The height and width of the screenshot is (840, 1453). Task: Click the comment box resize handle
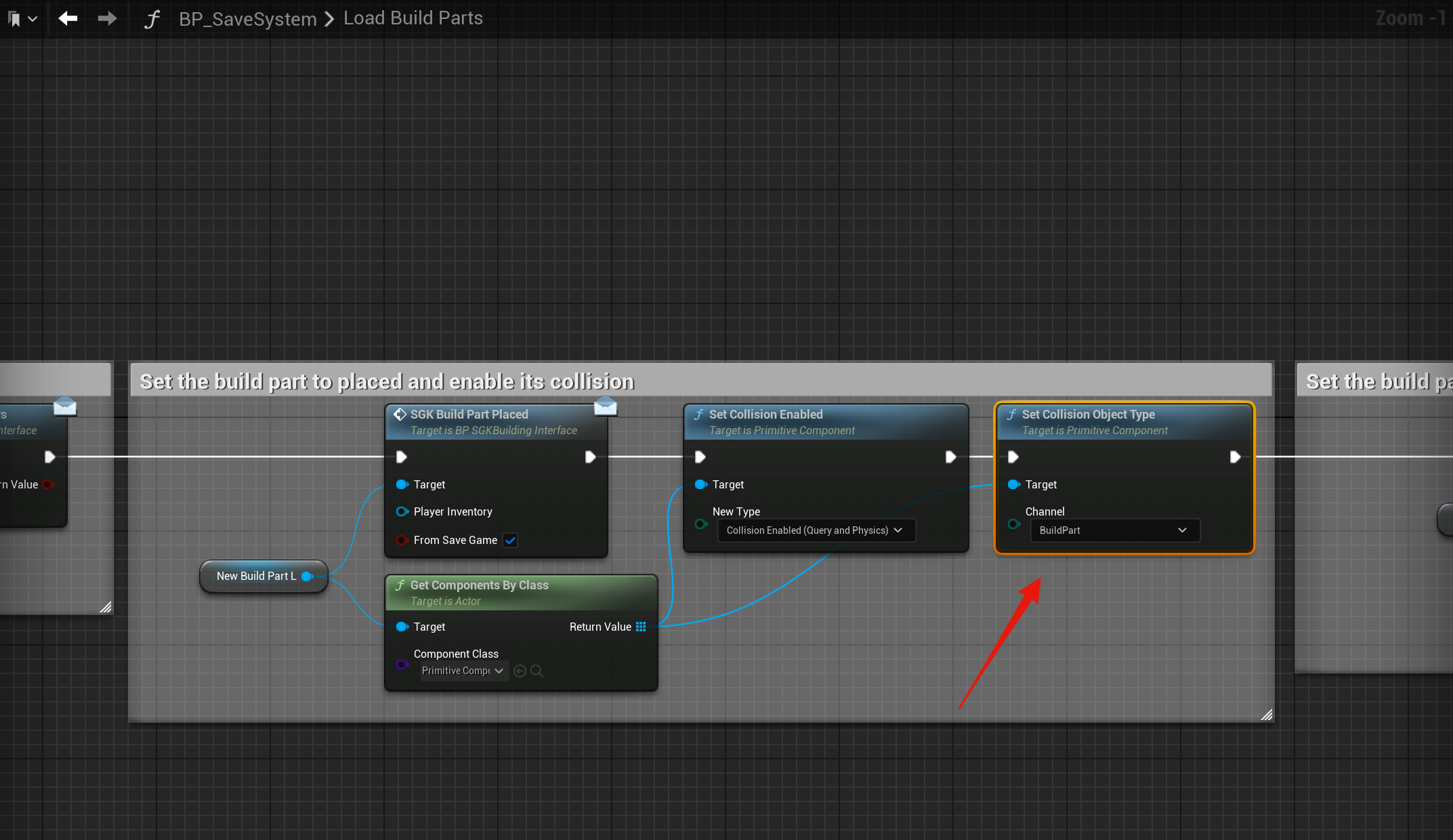tap(1266, 715)
